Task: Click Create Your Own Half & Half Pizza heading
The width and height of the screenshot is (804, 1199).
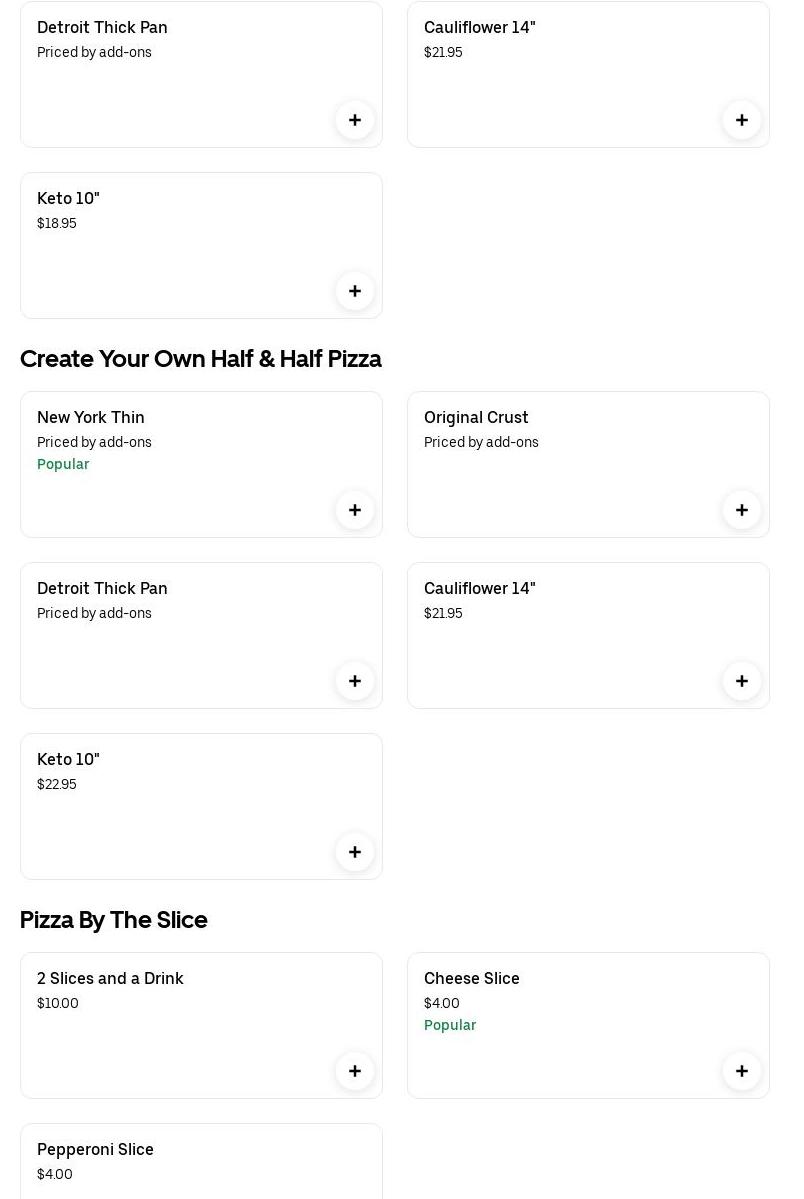Action: pyautogui.click(x=201, y=359)
